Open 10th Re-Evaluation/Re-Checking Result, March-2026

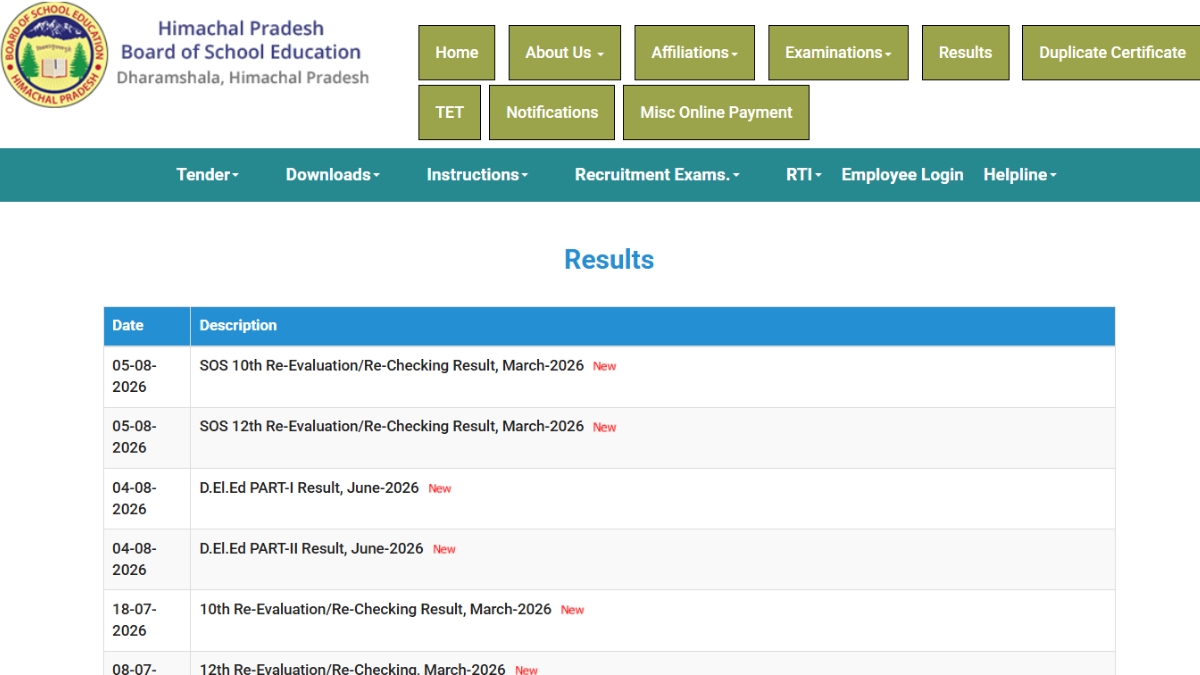coord(375,609)
